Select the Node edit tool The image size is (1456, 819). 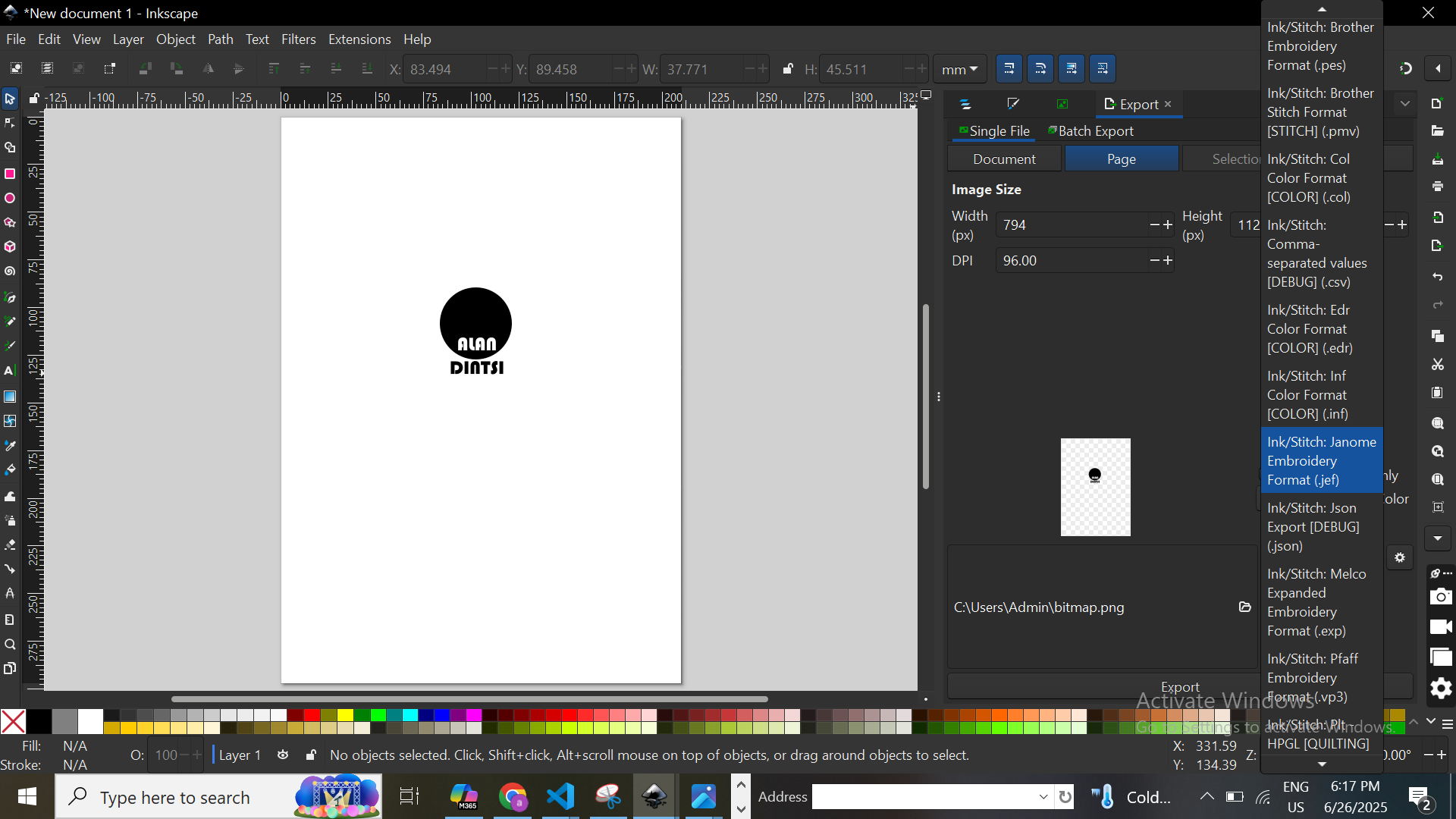point(10,123)
